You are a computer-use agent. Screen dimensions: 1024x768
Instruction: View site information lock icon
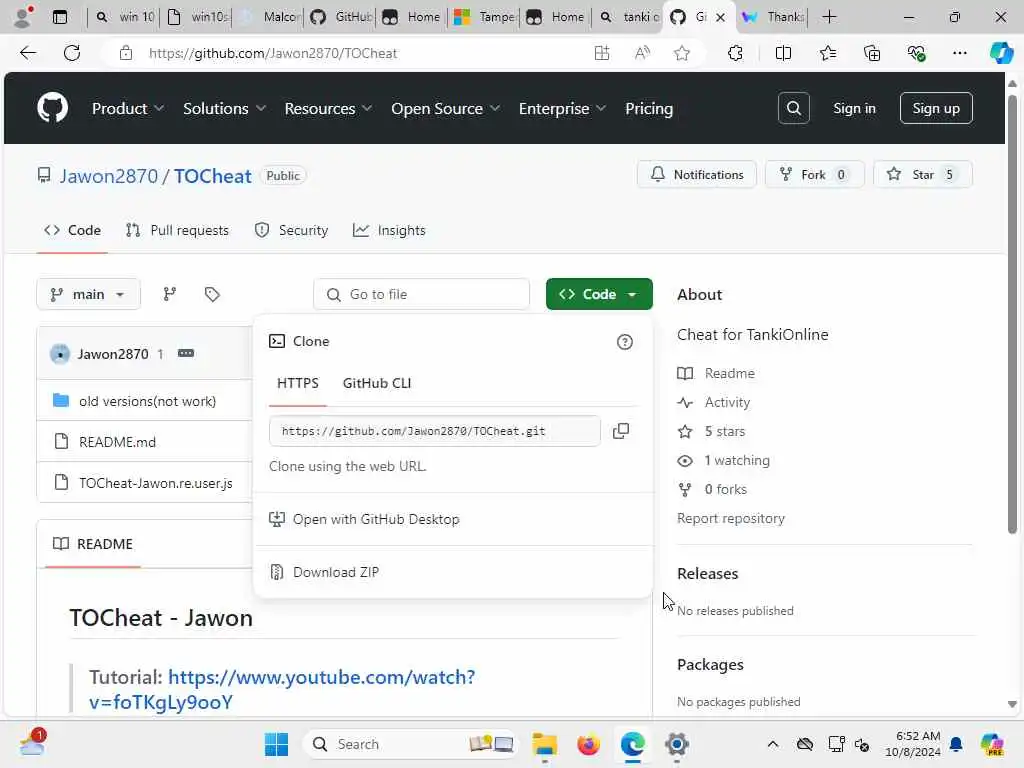click(x=126, y=53)
